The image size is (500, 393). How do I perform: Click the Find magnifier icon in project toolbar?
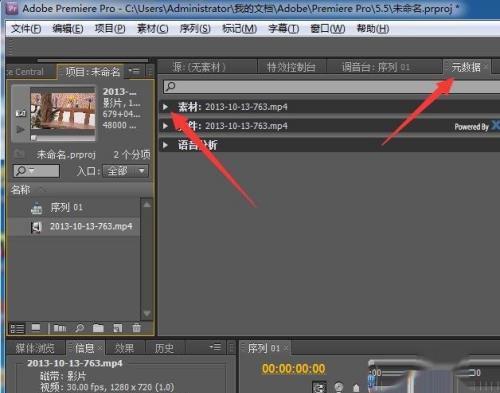(x=79, y=328)
